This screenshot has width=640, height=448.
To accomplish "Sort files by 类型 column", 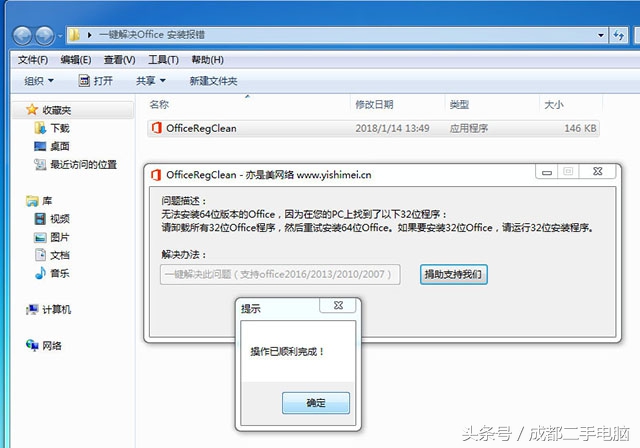I will [x=459, y=105].
